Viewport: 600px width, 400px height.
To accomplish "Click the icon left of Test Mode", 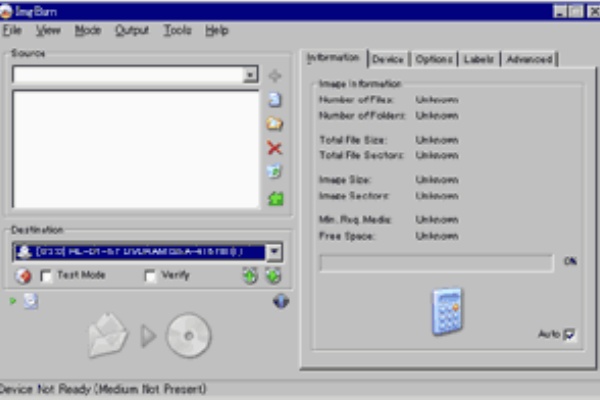I will pyautogui.click(x=23, y=276).
